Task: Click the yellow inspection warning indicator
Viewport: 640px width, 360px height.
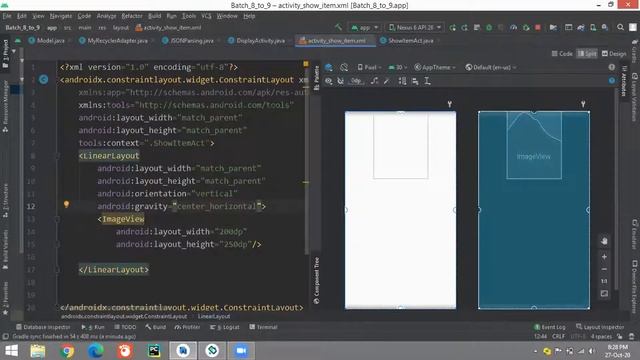Action: (306, 64)
